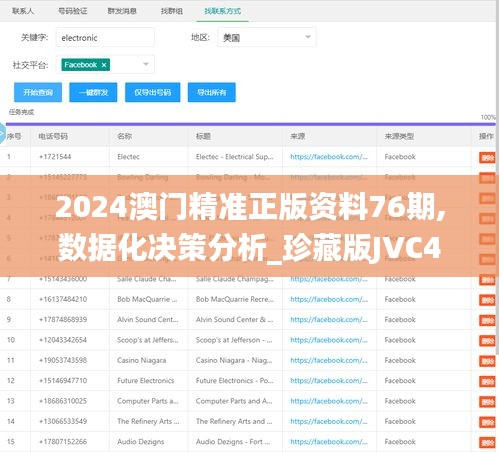Delete the Alvin Sound Center row
The height and width of the screenshot is (452, 499).
point(487,320)
